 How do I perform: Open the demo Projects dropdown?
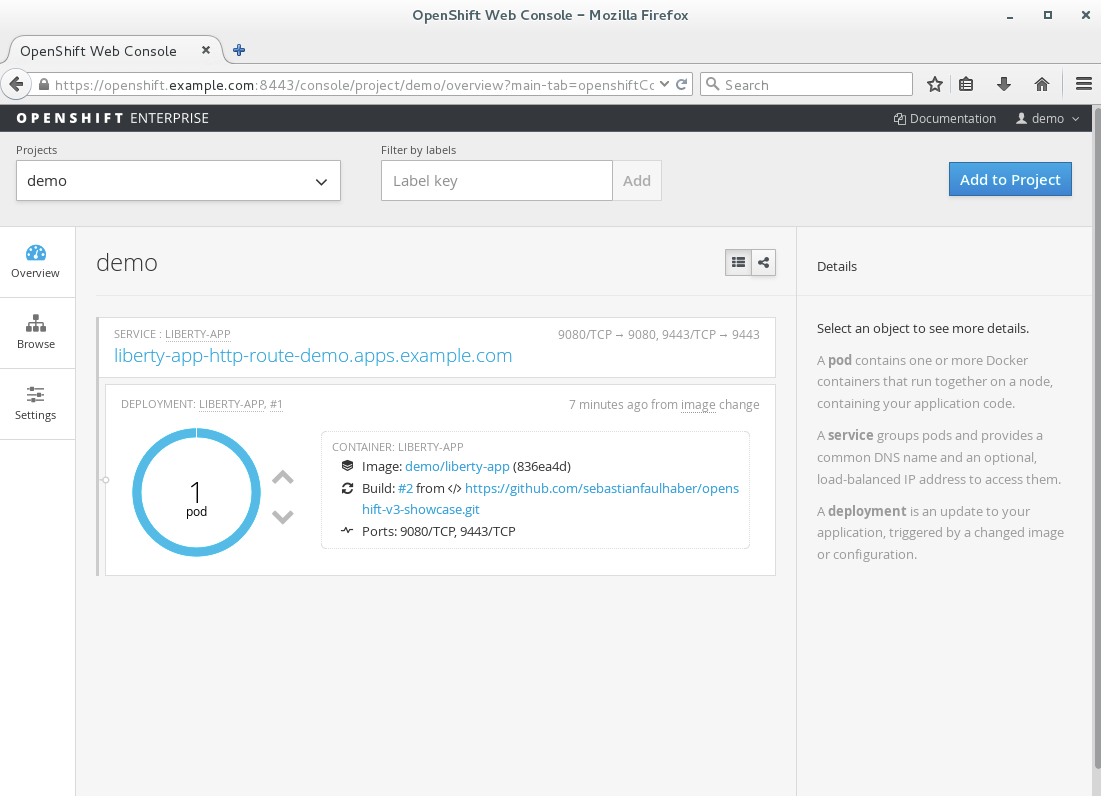178,181
